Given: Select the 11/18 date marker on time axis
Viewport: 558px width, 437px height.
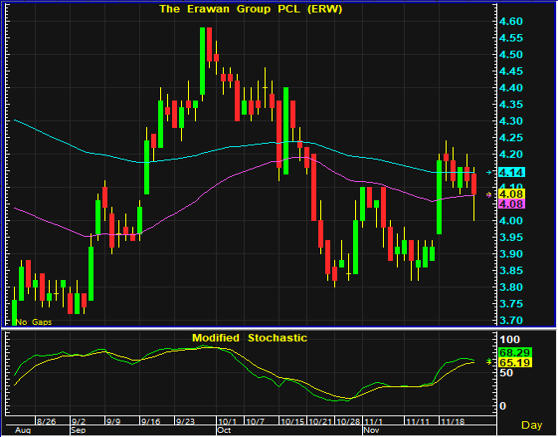Looking at the screenshot, I should click(x=453, y=422).
